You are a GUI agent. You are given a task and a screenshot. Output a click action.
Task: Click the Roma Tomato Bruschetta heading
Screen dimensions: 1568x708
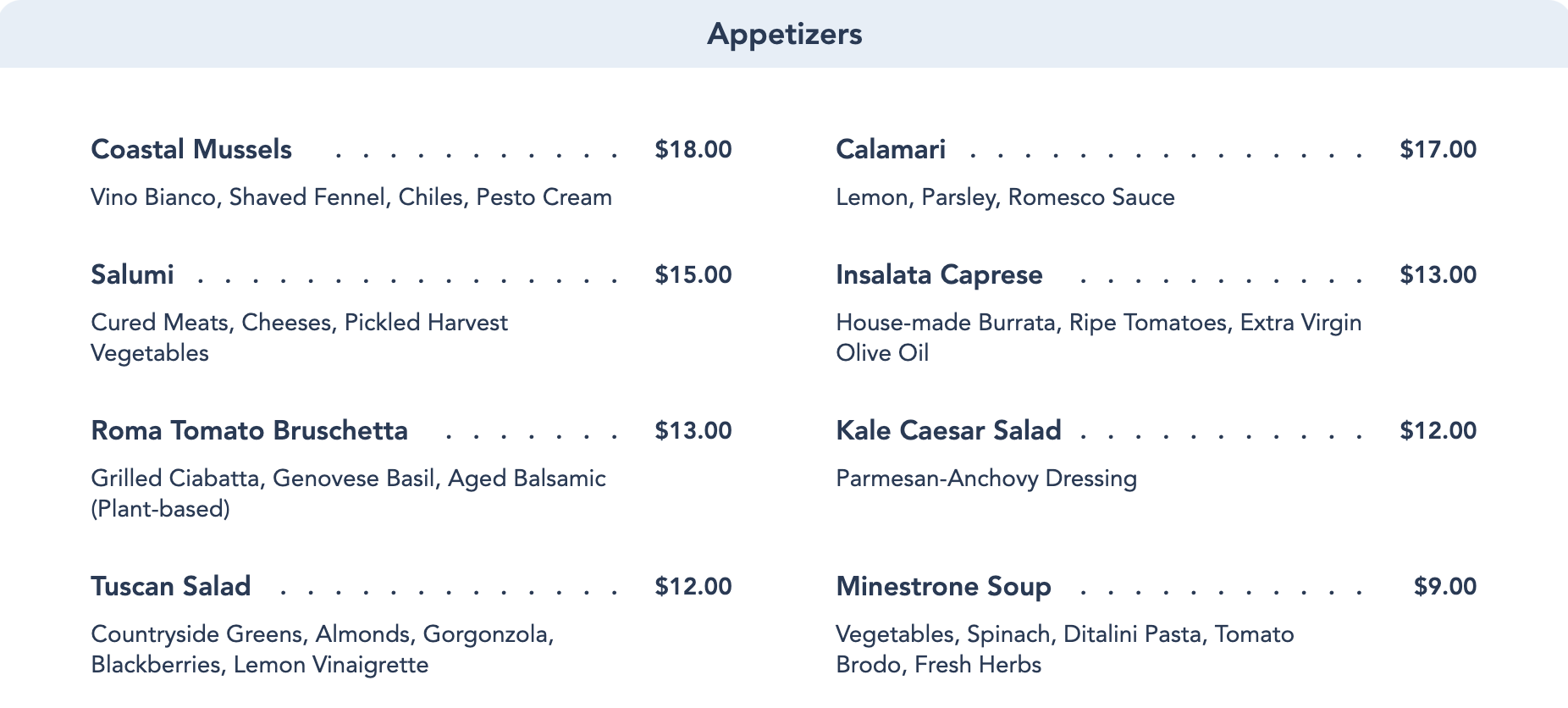249,430
